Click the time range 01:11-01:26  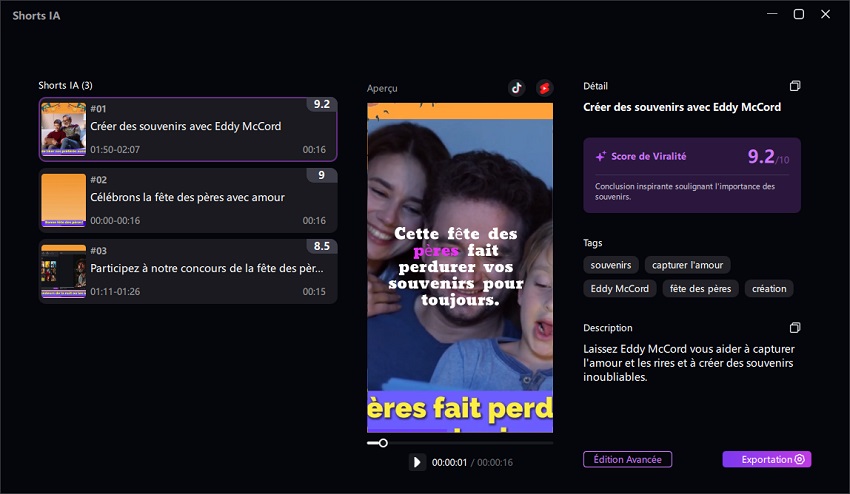coord(115,291)
